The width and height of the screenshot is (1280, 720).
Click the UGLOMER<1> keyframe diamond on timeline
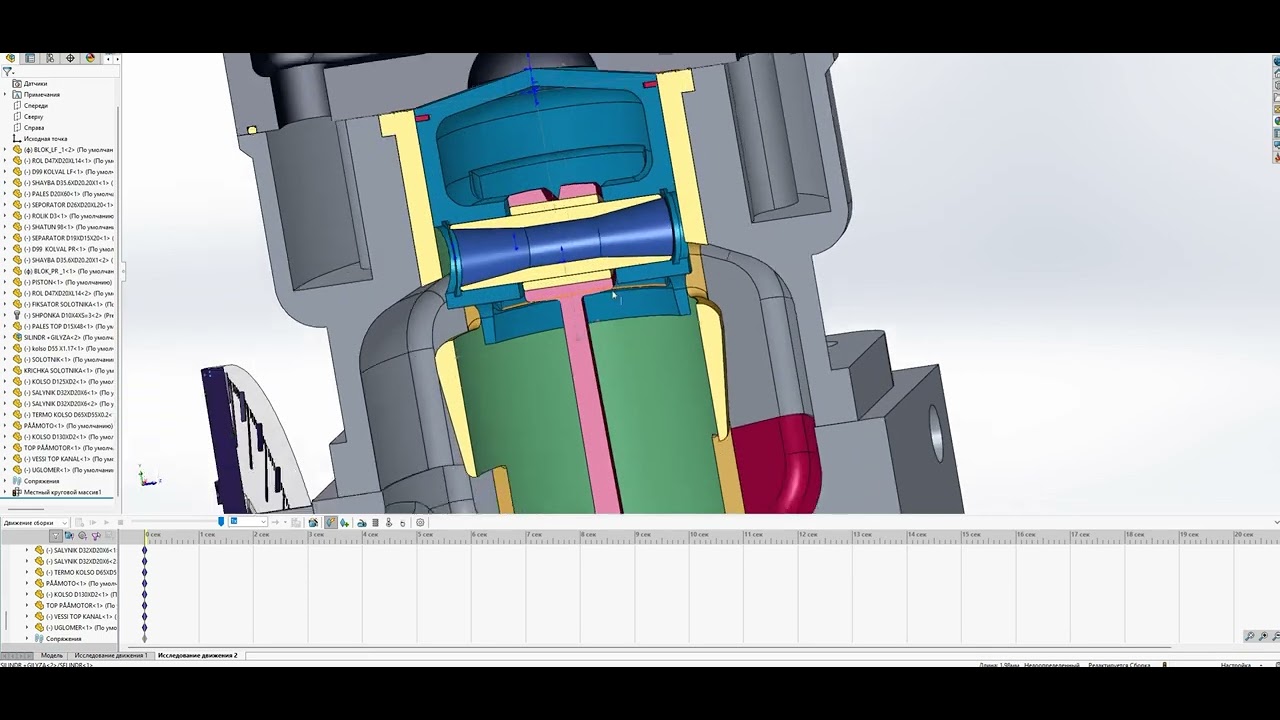pos(144,628)
